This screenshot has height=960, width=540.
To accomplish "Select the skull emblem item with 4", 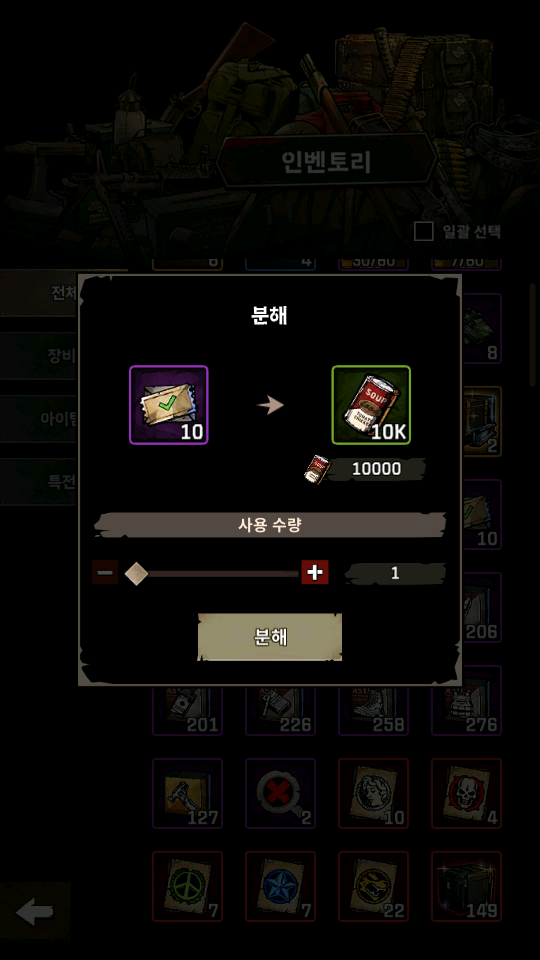I will (x=467, y=793).
